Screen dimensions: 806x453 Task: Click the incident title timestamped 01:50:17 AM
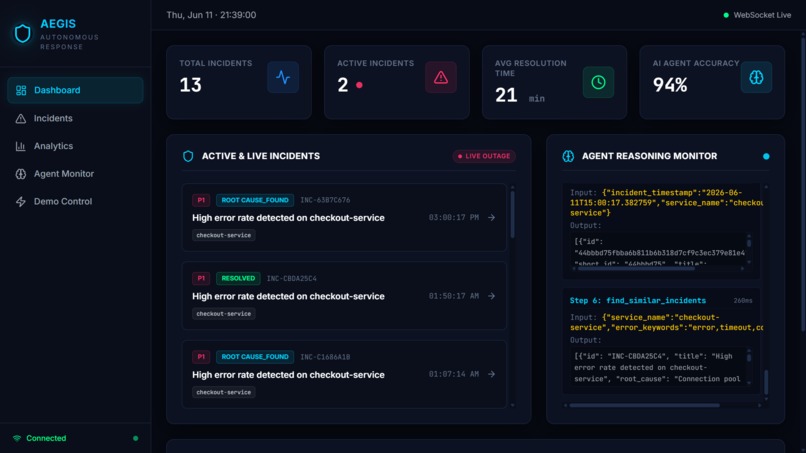click(x=288, y=296)
